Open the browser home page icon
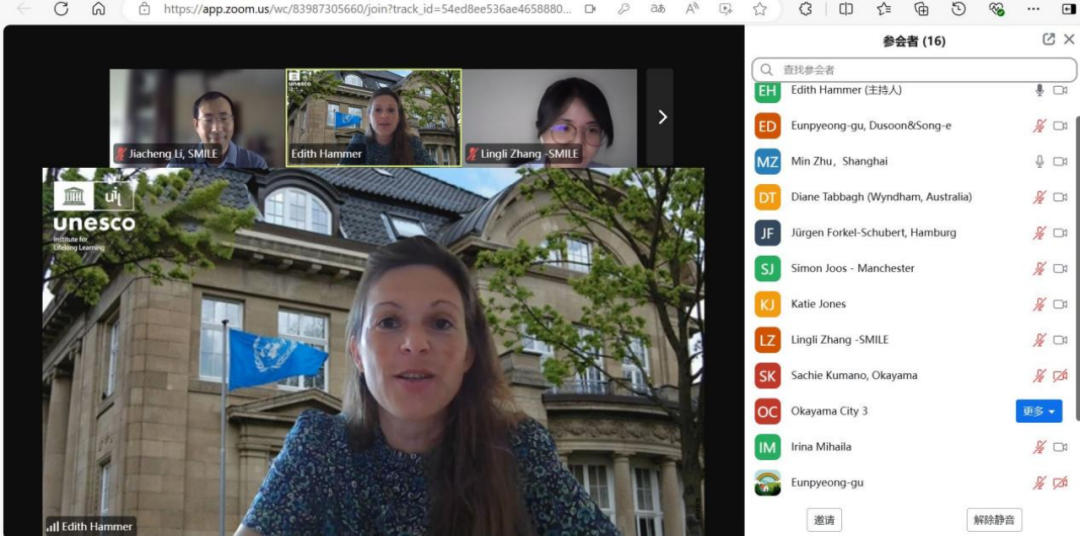Screen dimensions: 1080x536 98,9
